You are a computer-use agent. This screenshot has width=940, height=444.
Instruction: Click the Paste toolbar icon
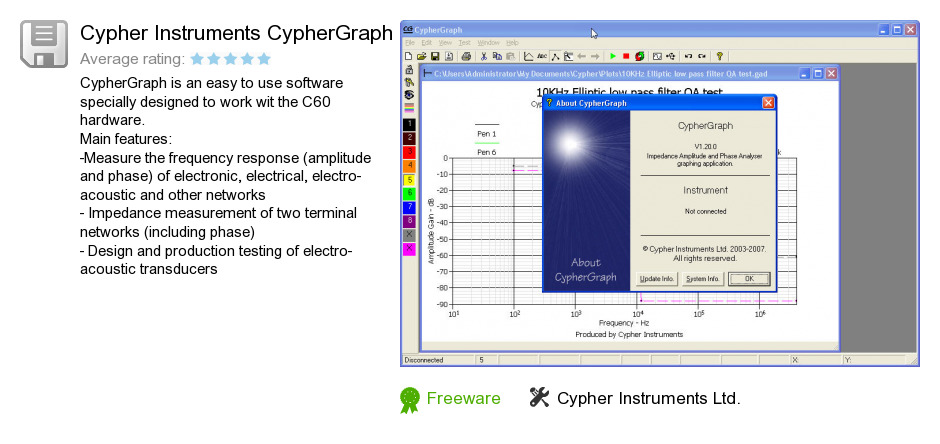(510, 56)
